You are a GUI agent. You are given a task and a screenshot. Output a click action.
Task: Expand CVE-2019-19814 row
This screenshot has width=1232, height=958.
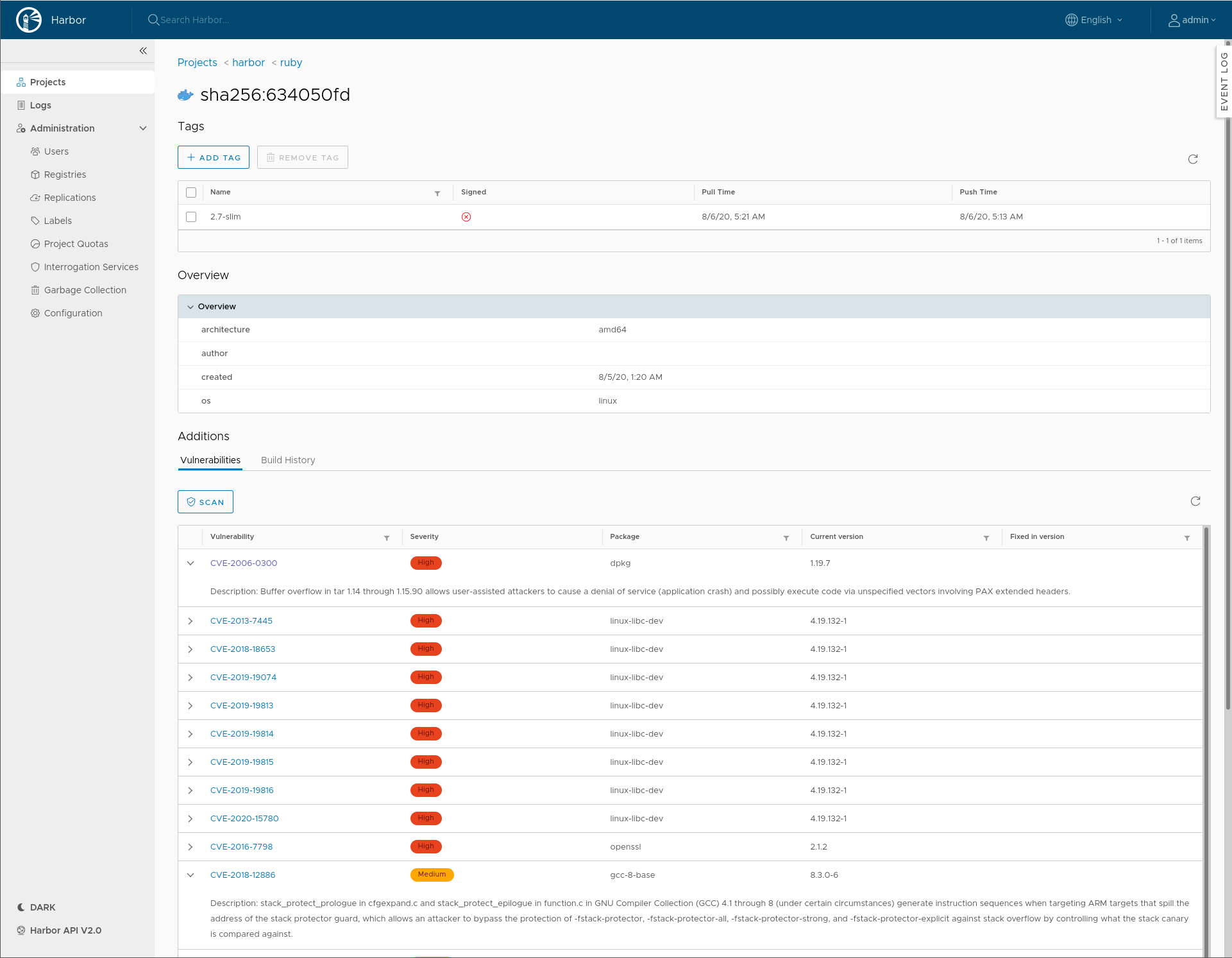pyautogui.click(x=190, y=734)
